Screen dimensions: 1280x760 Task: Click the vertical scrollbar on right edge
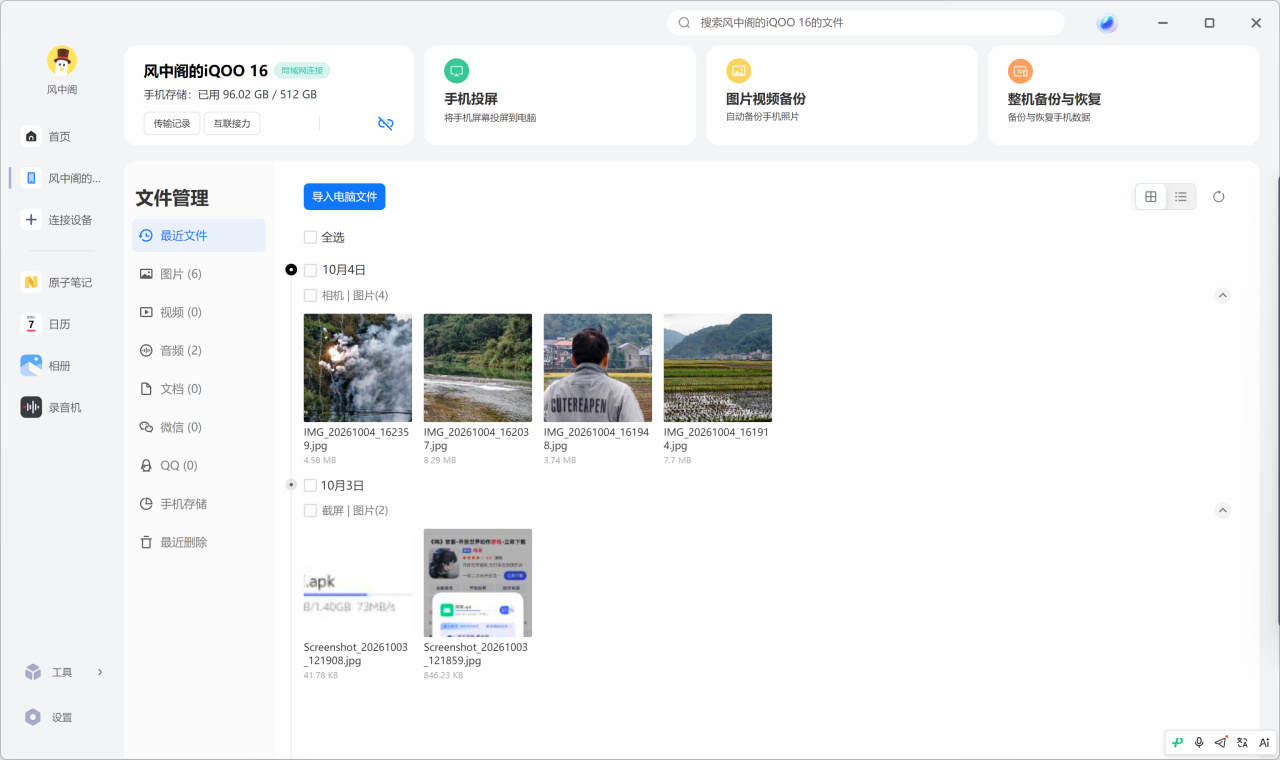pos(1276,400)
